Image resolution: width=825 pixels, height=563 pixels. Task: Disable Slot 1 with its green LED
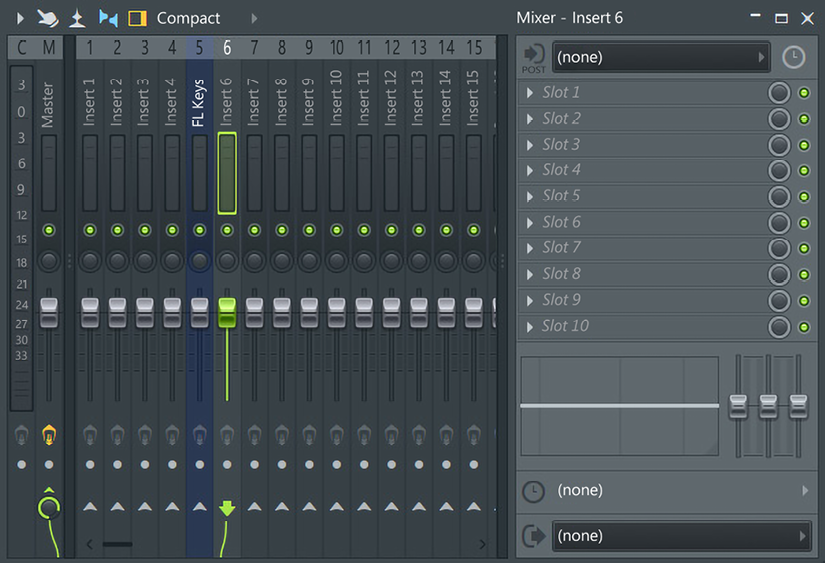point(804,93)
